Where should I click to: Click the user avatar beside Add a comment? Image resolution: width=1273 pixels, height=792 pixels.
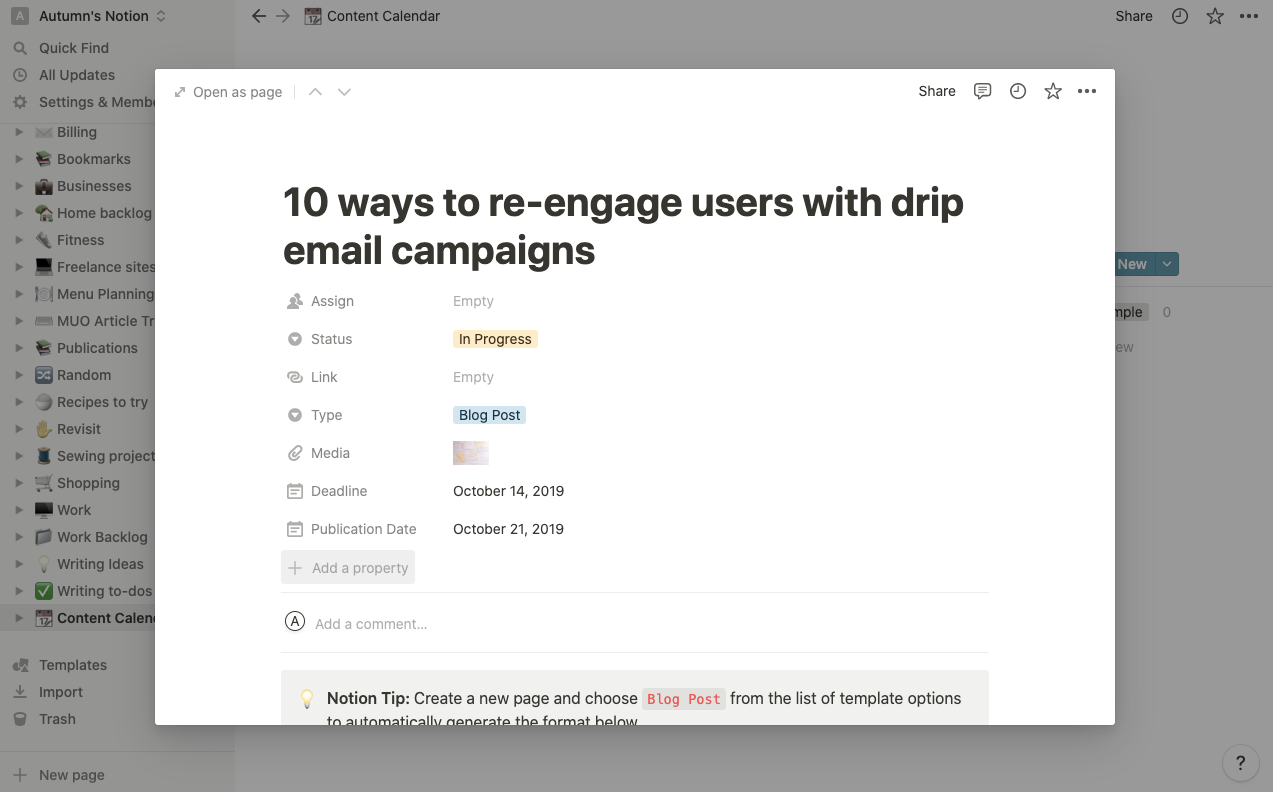(x=294, y=622)
